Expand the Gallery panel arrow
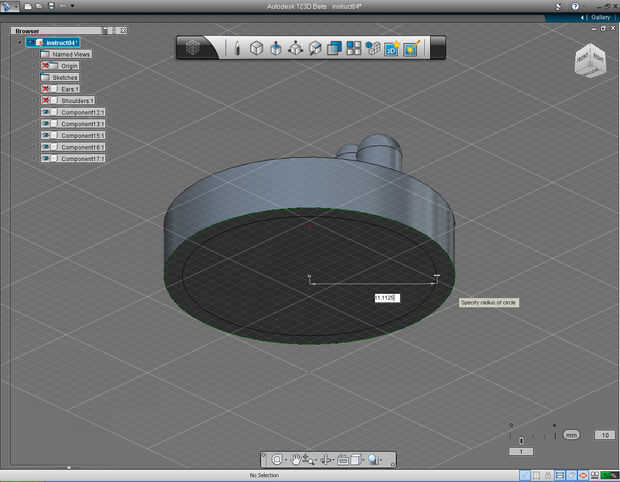 click(583, 17)
